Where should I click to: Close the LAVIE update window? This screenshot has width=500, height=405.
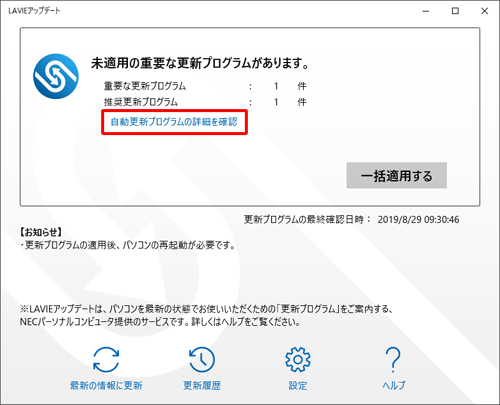[484, 11]
